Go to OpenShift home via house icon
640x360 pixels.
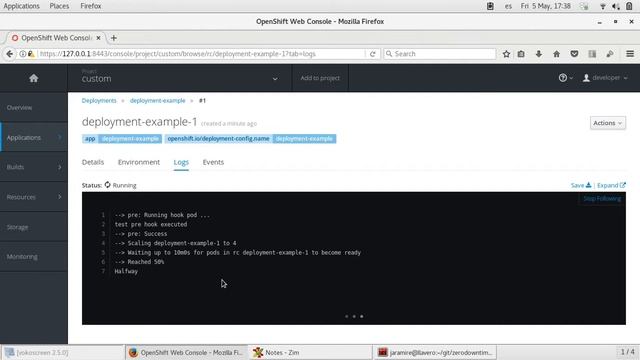point(33,78)
